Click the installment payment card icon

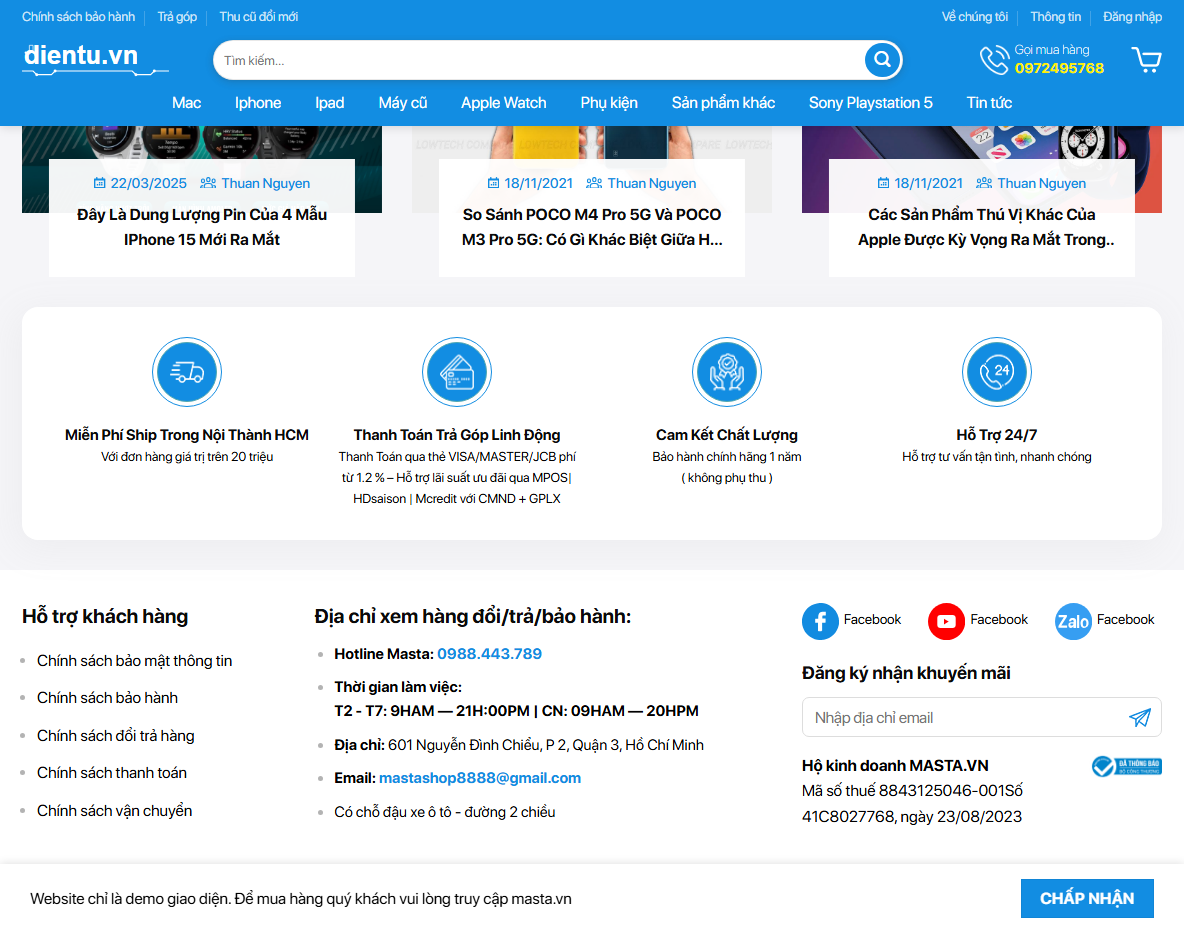457,371
